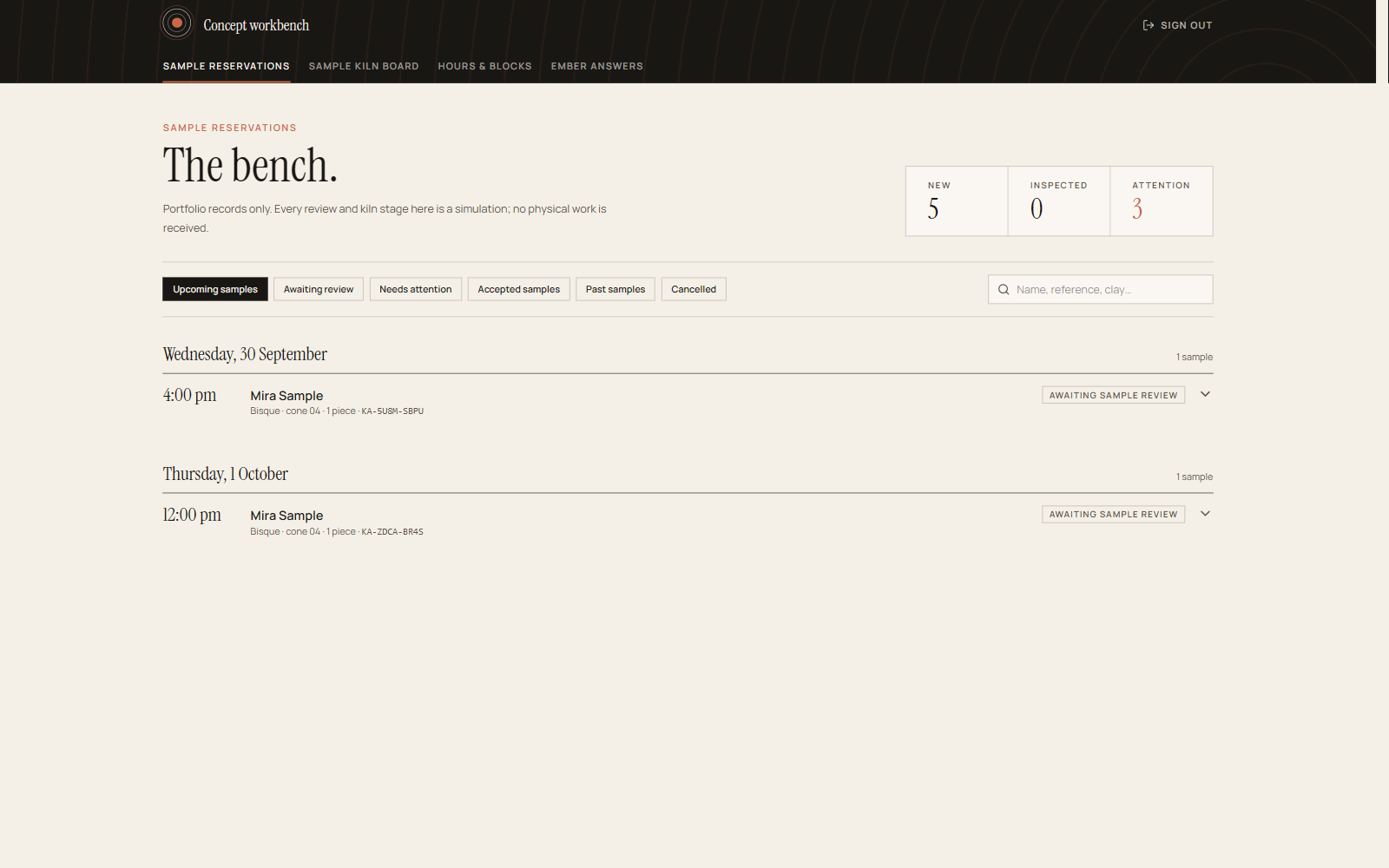
Task: Switch to Hours & Blocks tab
Action: (x=484, y=66)
